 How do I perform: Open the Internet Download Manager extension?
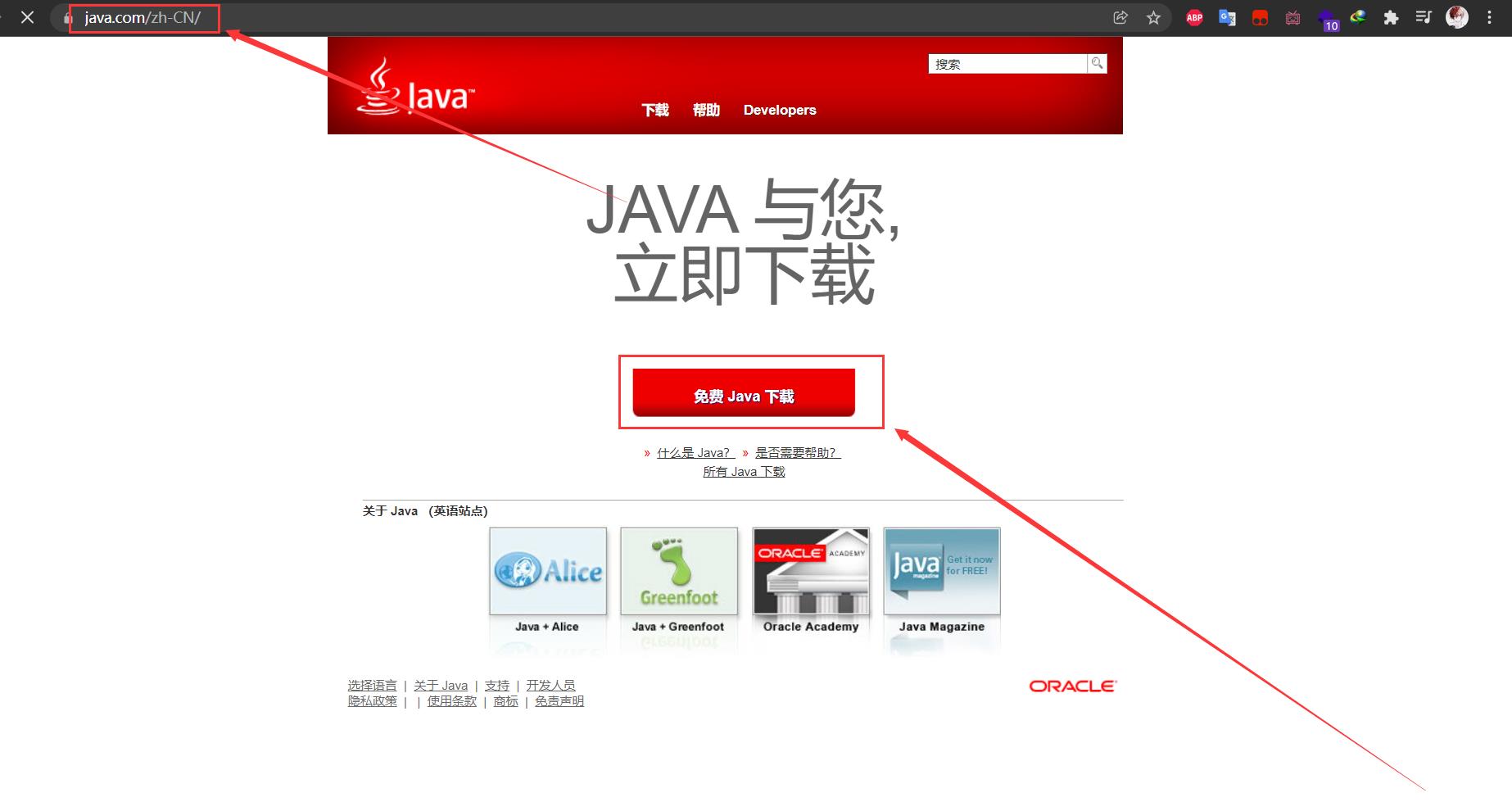point(1358,17)
